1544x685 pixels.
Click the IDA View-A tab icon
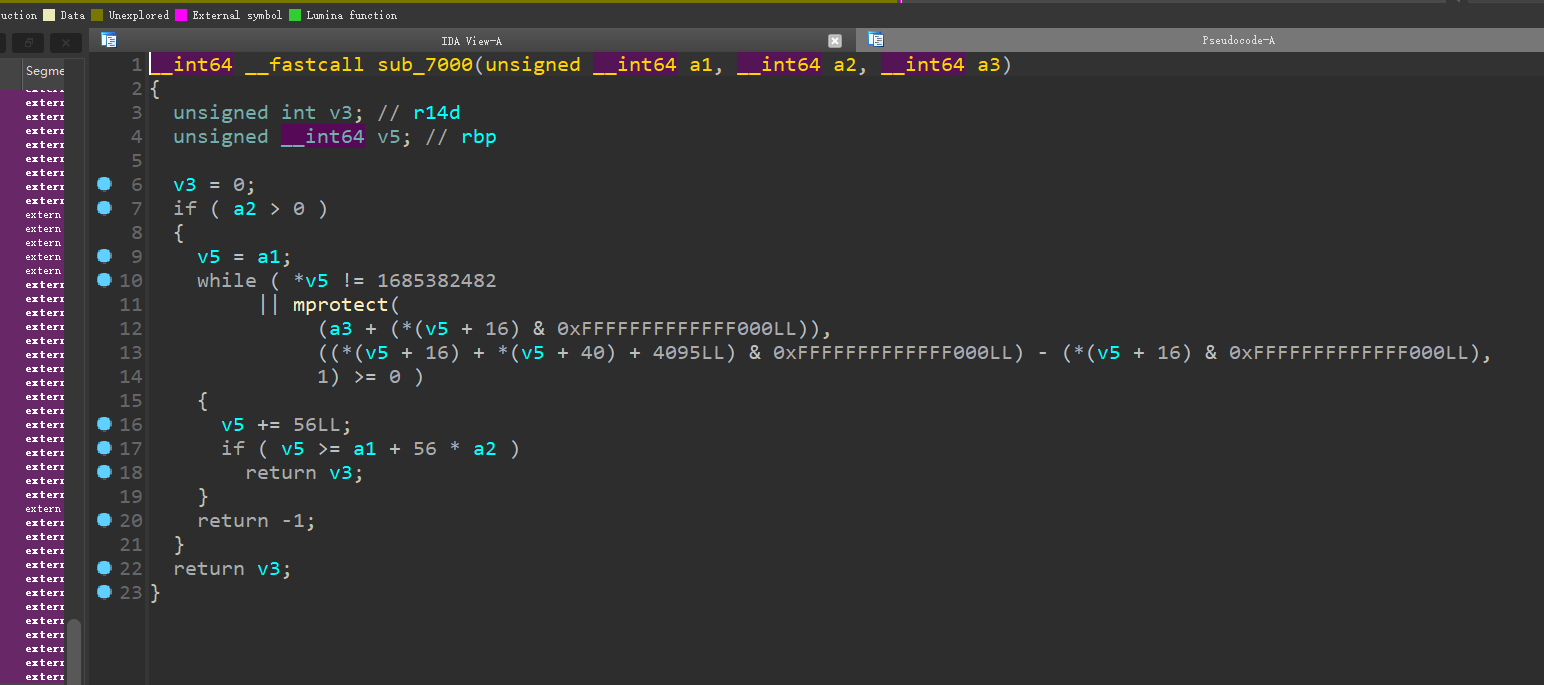pos(110,40)
